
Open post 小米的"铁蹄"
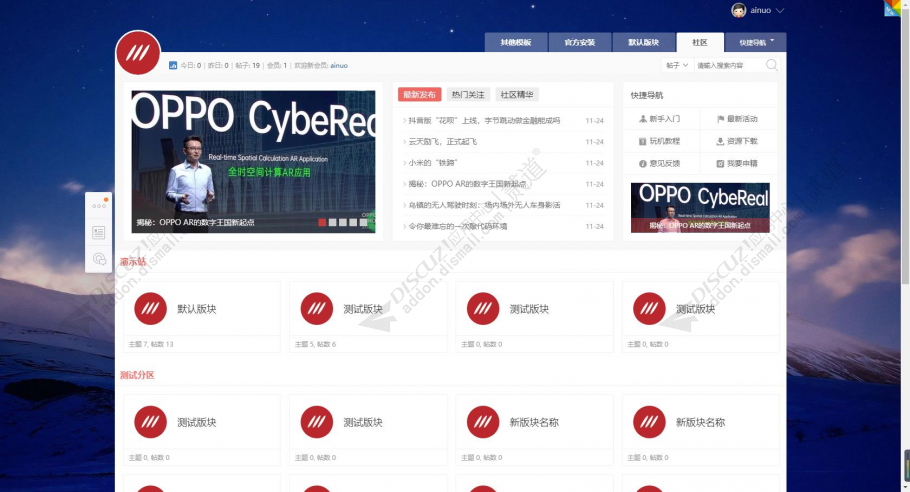tap(433, 163)
